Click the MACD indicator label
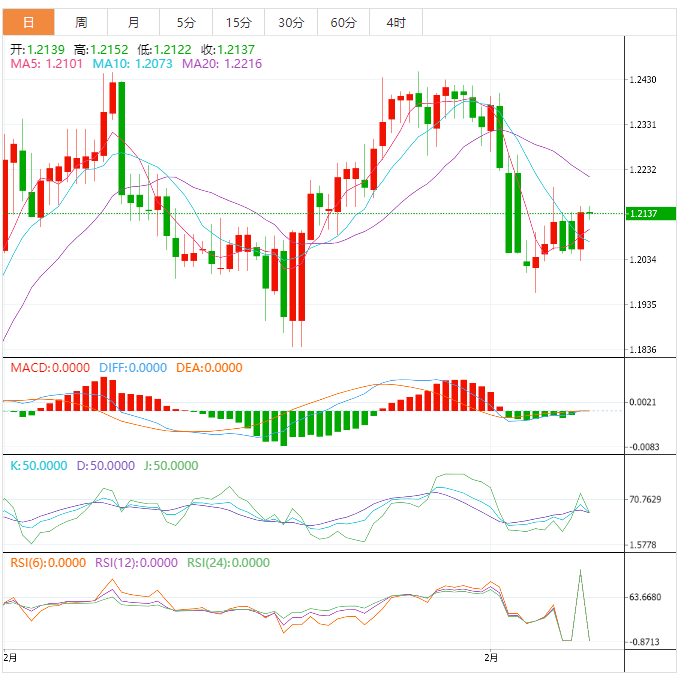The width and height of the screenshot is (680, 686). coord(49,367)
